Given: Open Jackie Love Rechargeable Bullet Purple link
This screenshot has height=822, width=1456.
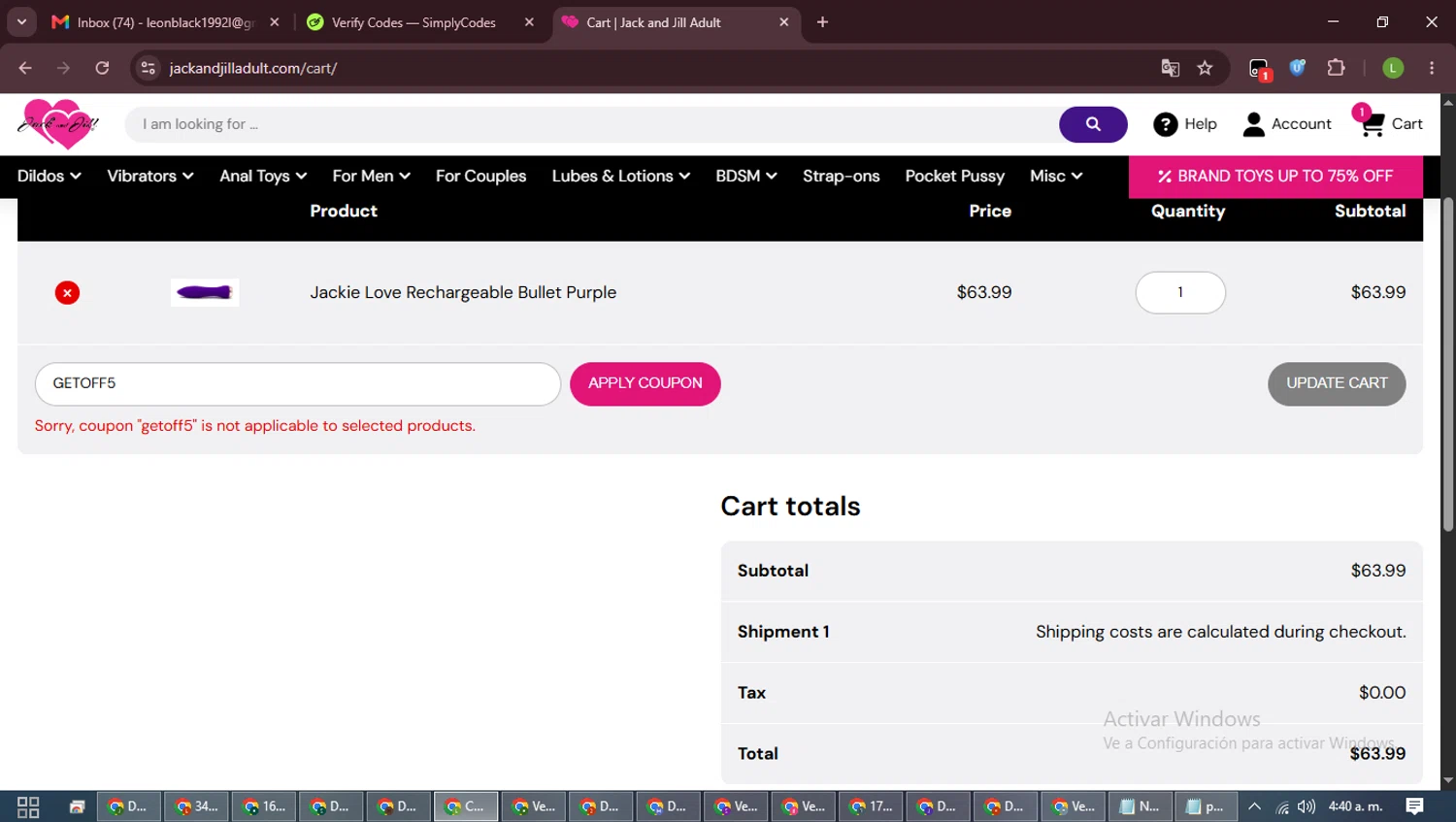Looking at the screenshot, I should (463, 292).
